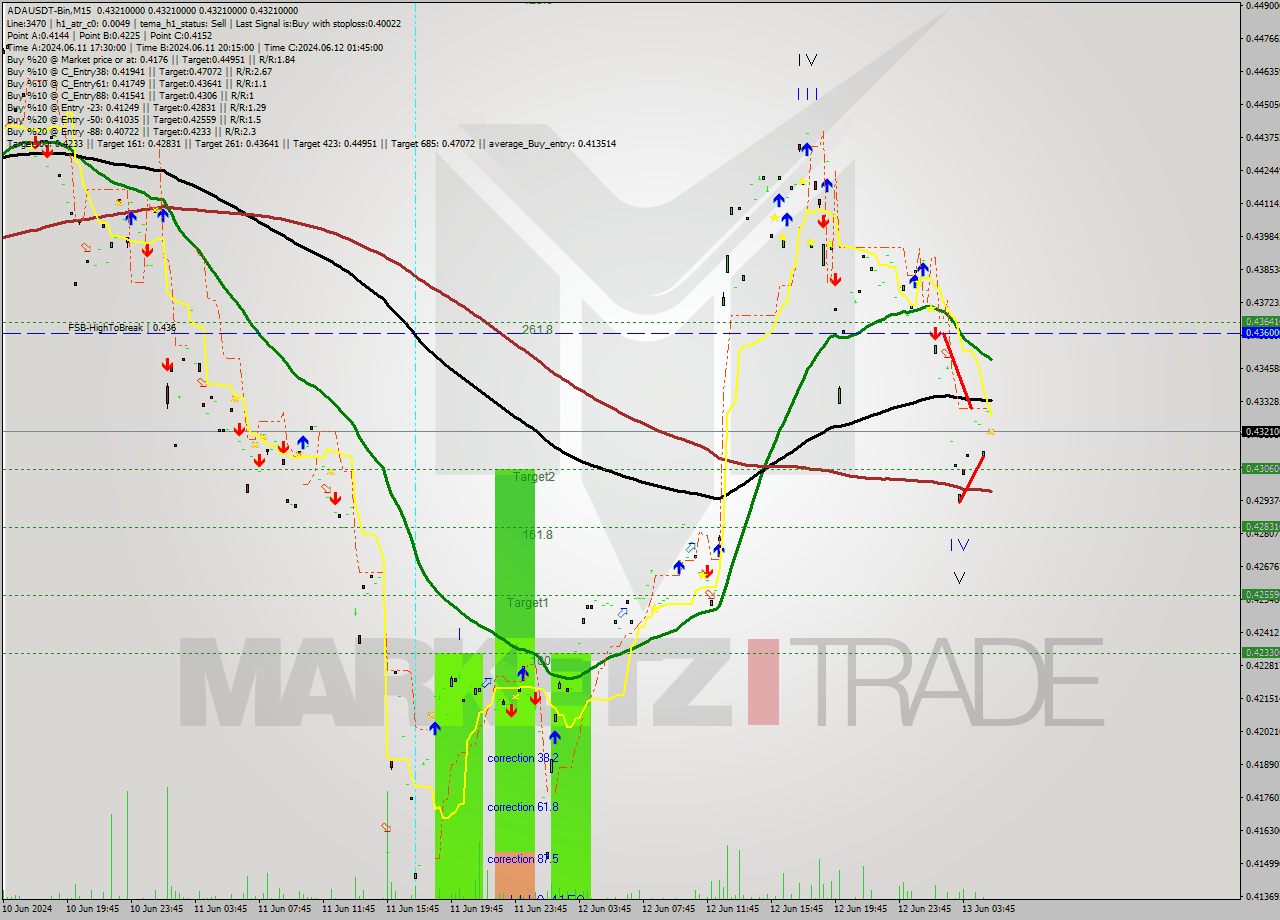Click the '10 Jun 23:45' time axis label

(157, 910)
